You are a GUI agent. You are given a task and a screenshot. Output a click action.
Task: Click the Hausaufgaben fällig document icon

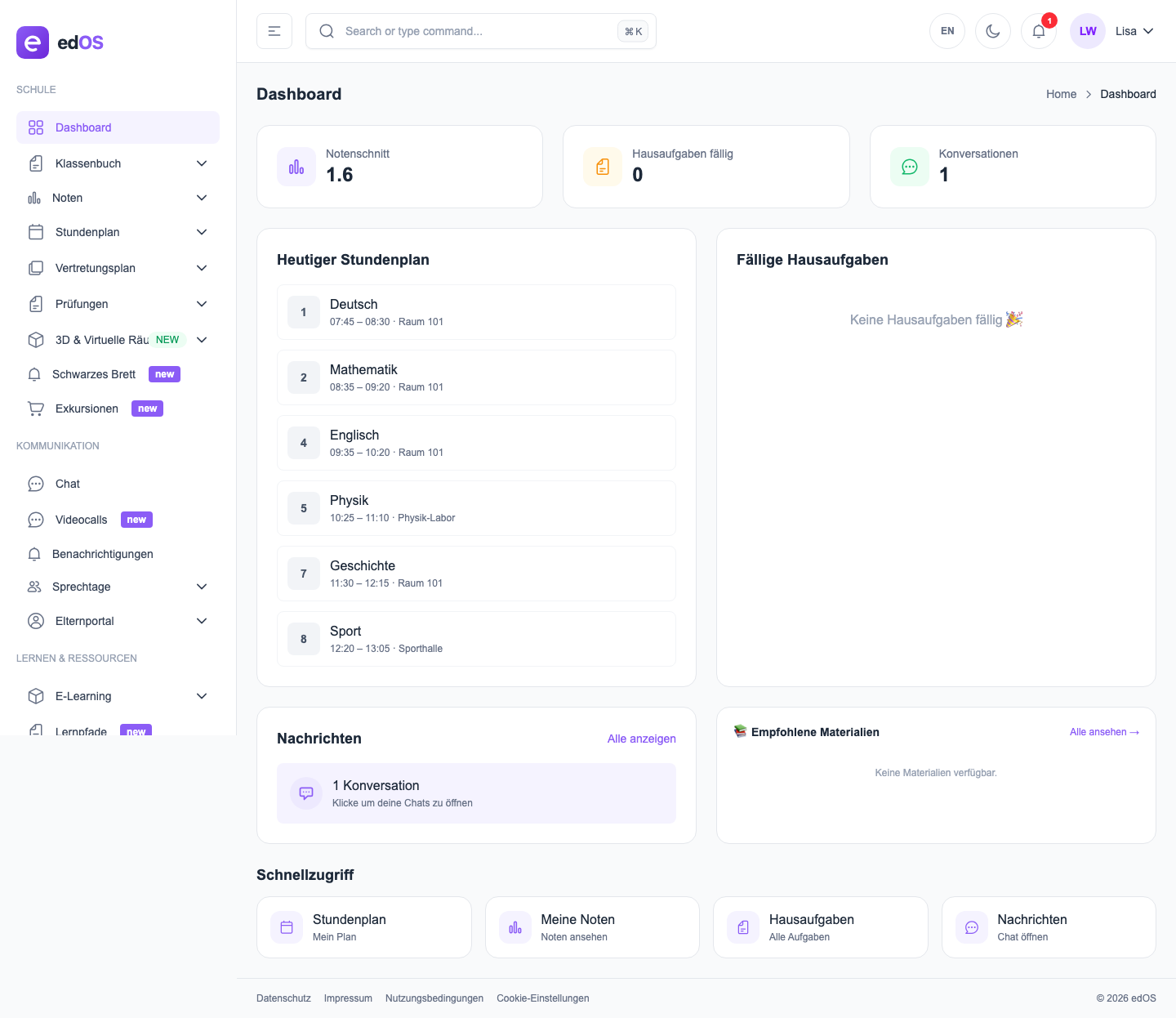tap(603, 167)
